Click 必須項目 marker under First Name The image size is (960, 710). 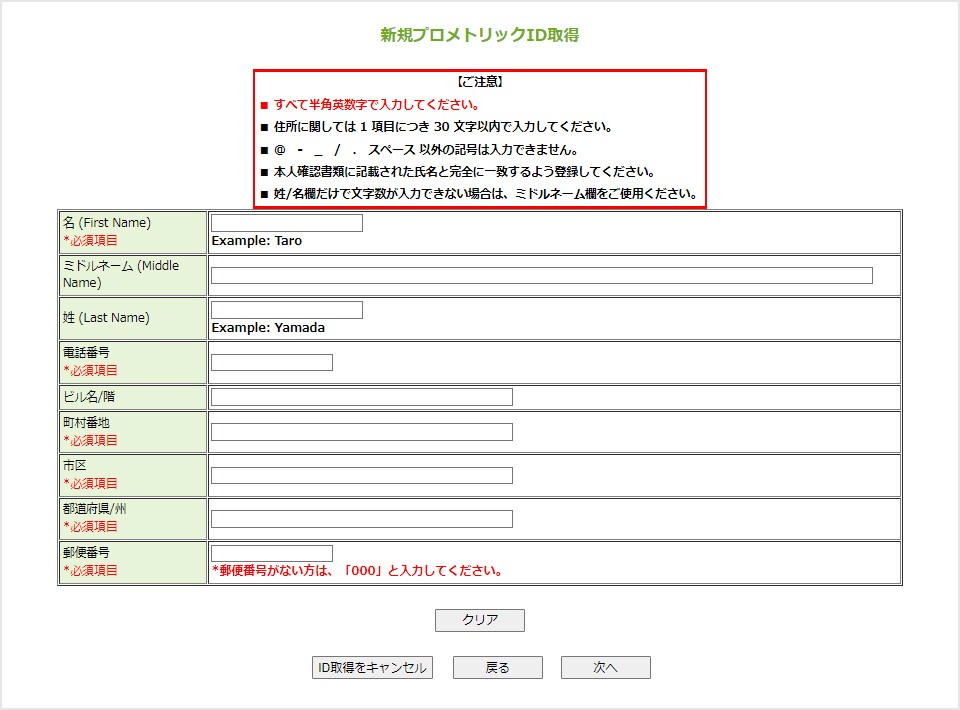(x=90, y=241)
